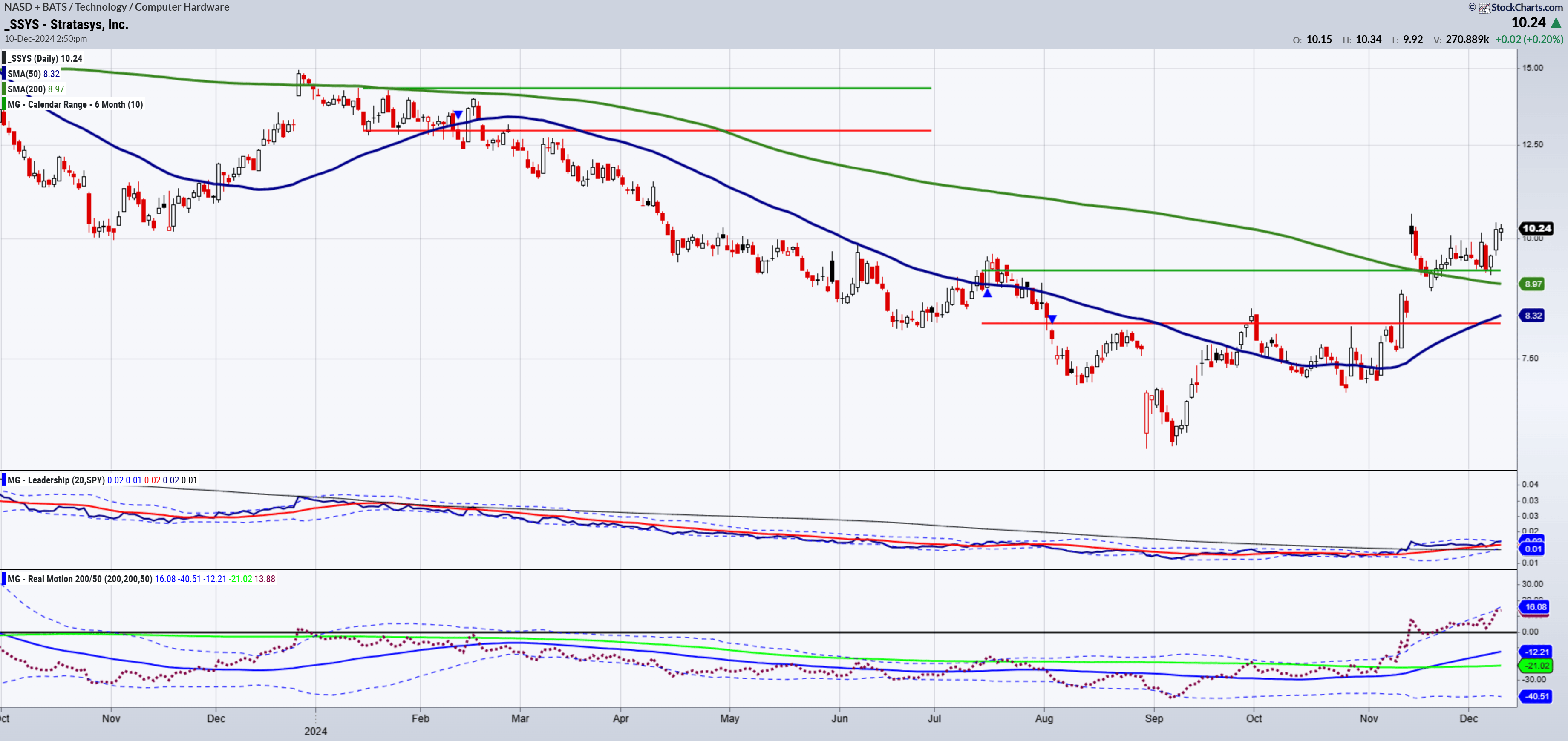Click the 30.00 Real Motion axis label
Screen dimensions: 1568x741
pyautogui.click(x=1532, y=583)
